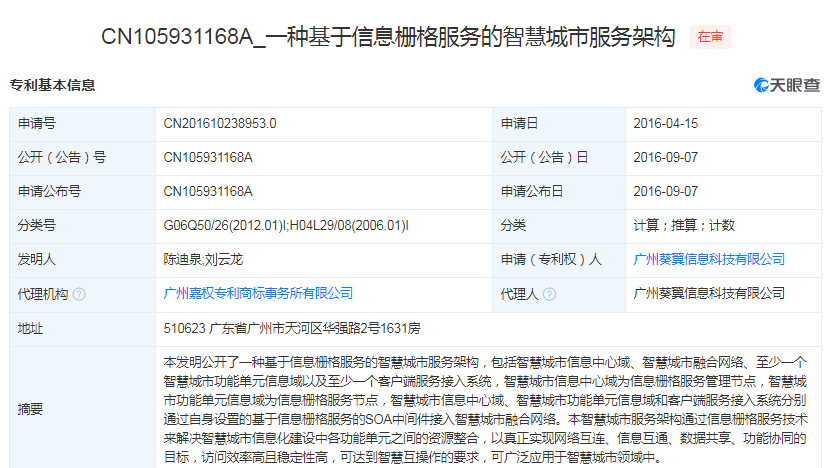Click the 公开(公告)日 date value
Viewport: 828px width, 468px height.
666,157
